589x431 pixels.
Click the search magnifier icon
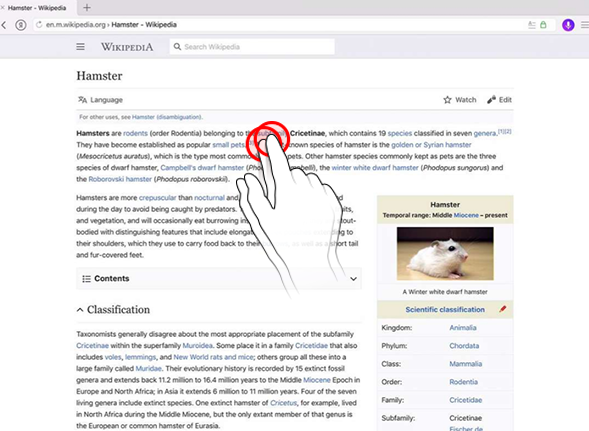pos(177,47)
